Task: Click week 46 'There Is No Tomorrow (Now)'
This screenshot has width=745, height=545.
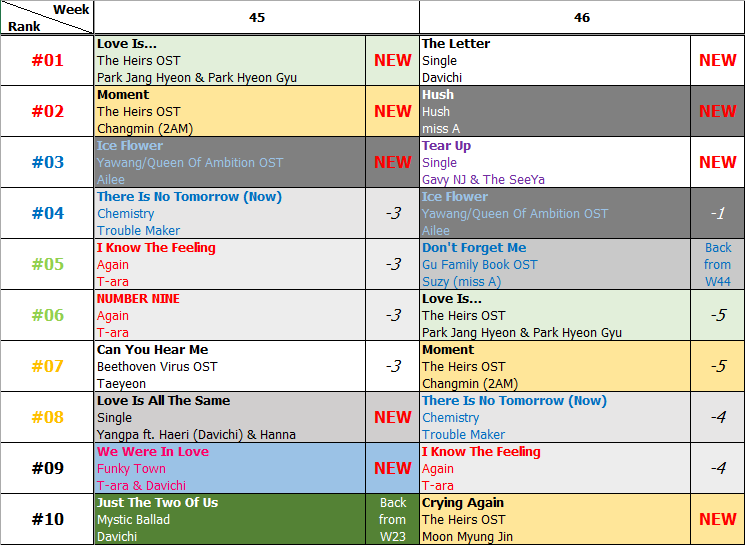Action: [x=555, y=417]
